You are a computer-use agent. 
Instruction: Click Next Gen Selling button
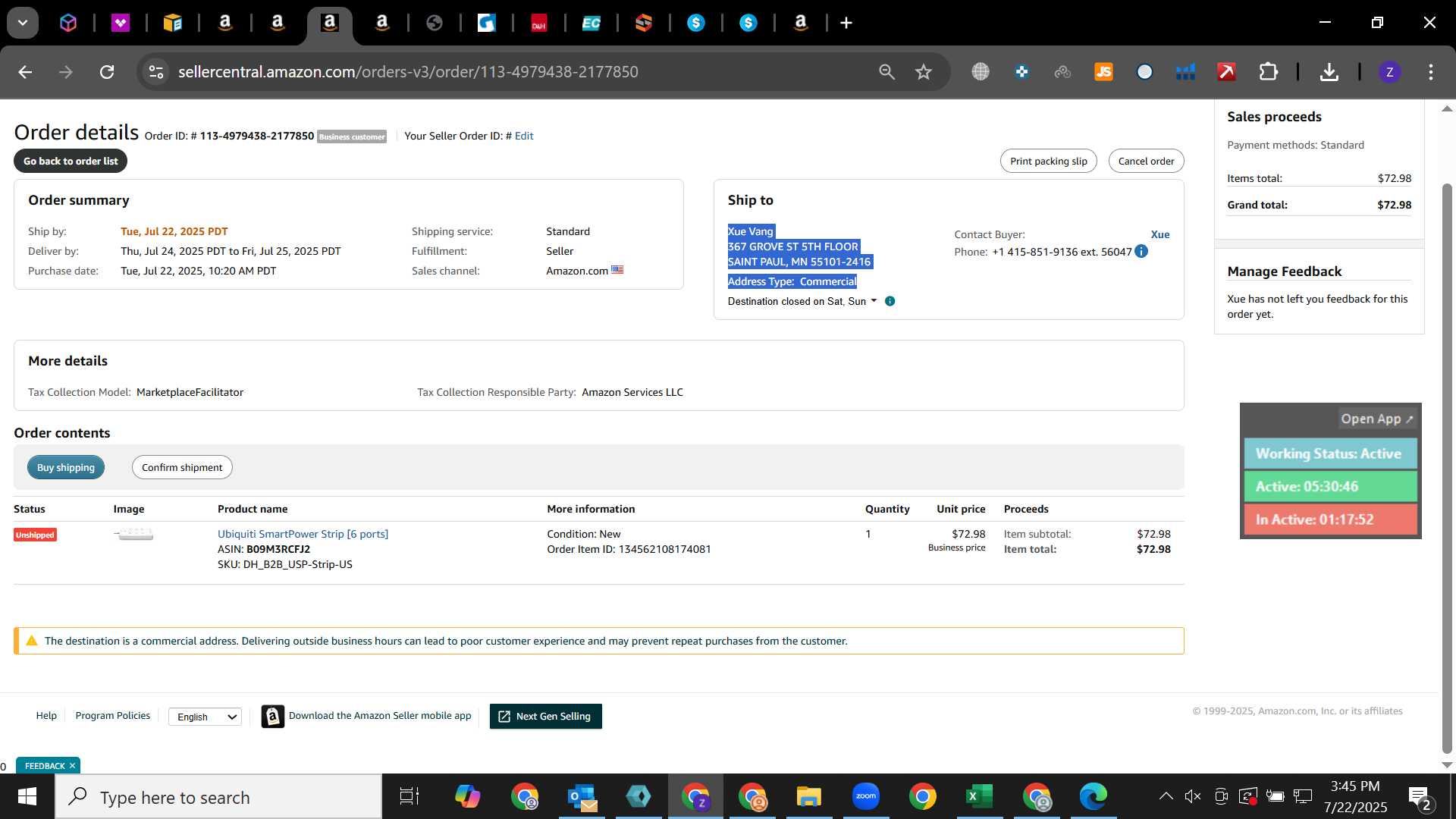point(546,717)
